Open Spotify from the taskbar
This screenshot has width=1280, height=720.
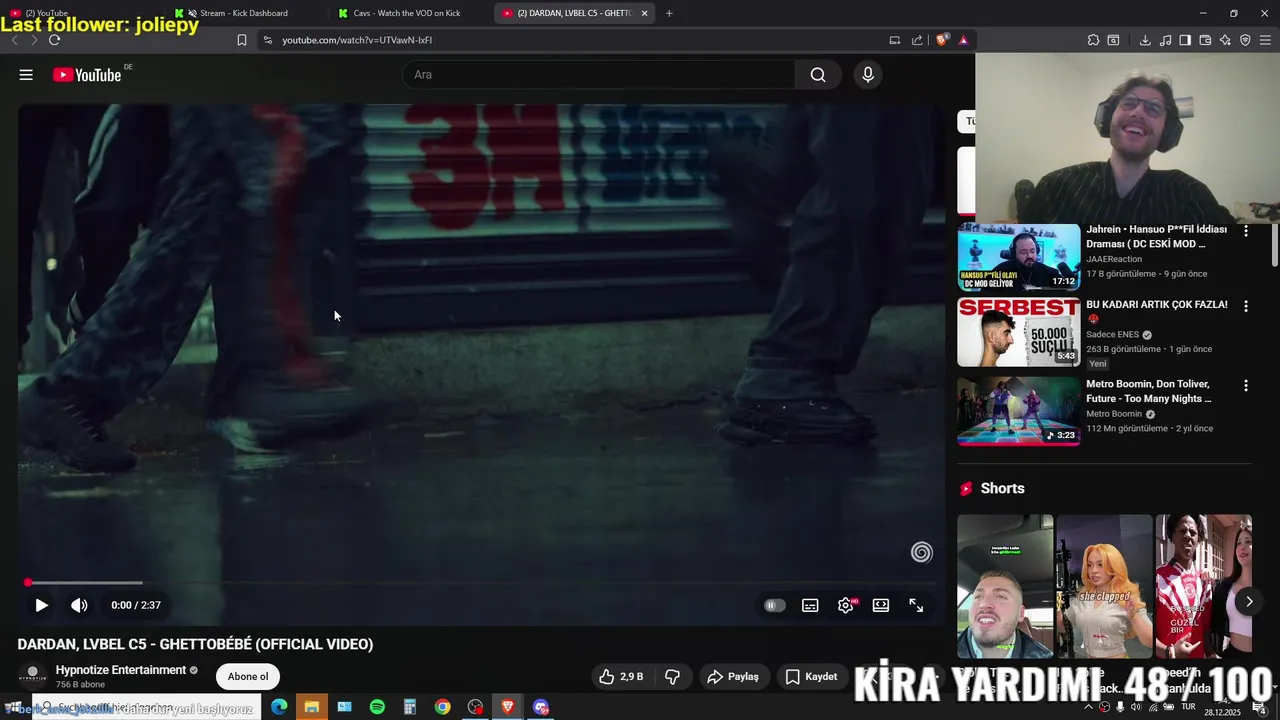377,707
